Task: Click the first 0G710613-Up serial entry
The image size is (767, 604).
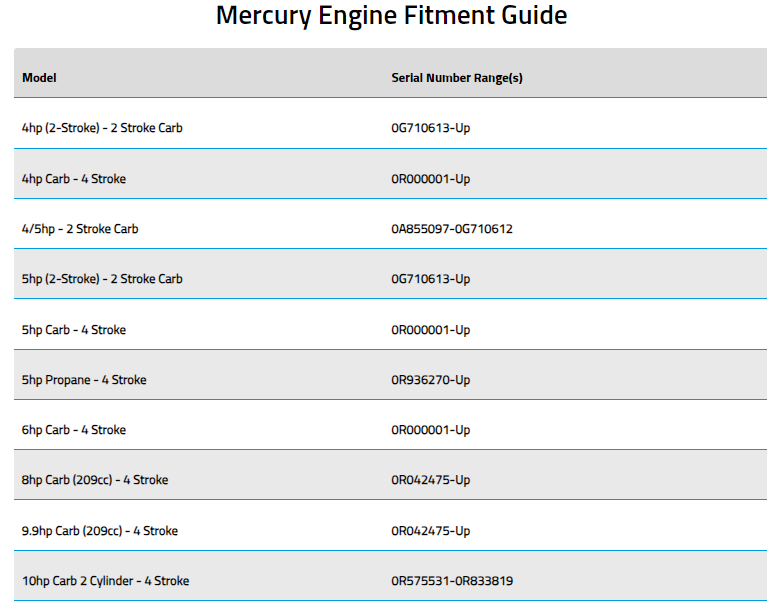Action: point(430,128)
